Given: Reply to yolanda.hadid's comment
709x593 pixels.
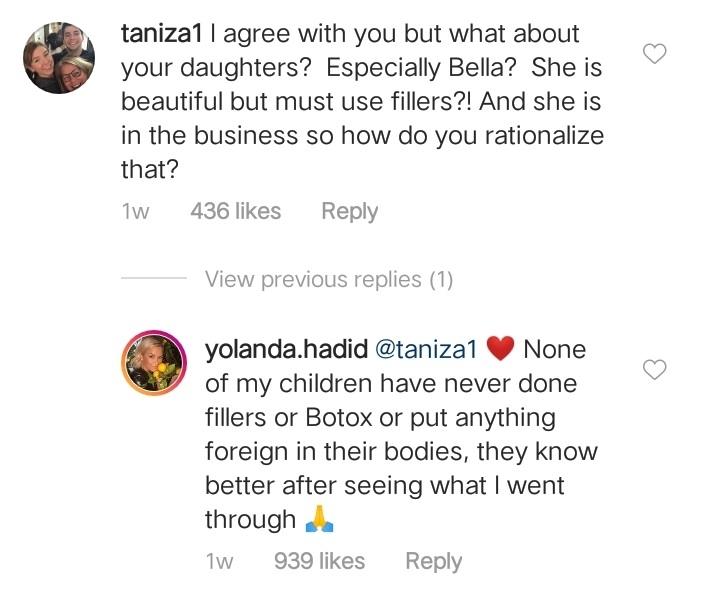Looking at the screenshot, I should (434, 561).
